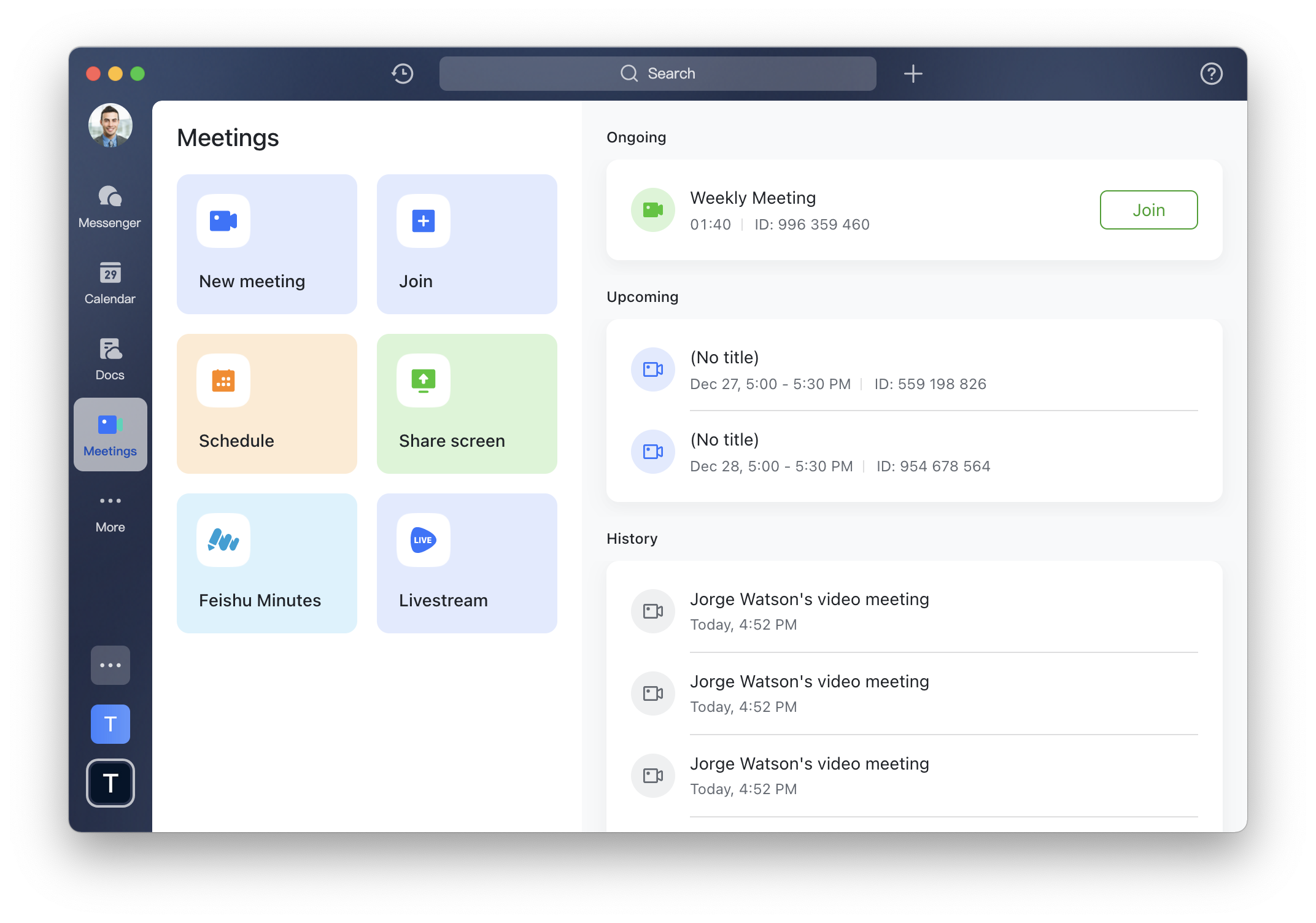Screen dimensions: 1316x923
Task: Click the Feishu Minutes icon
Action: (x=225, y=539)
